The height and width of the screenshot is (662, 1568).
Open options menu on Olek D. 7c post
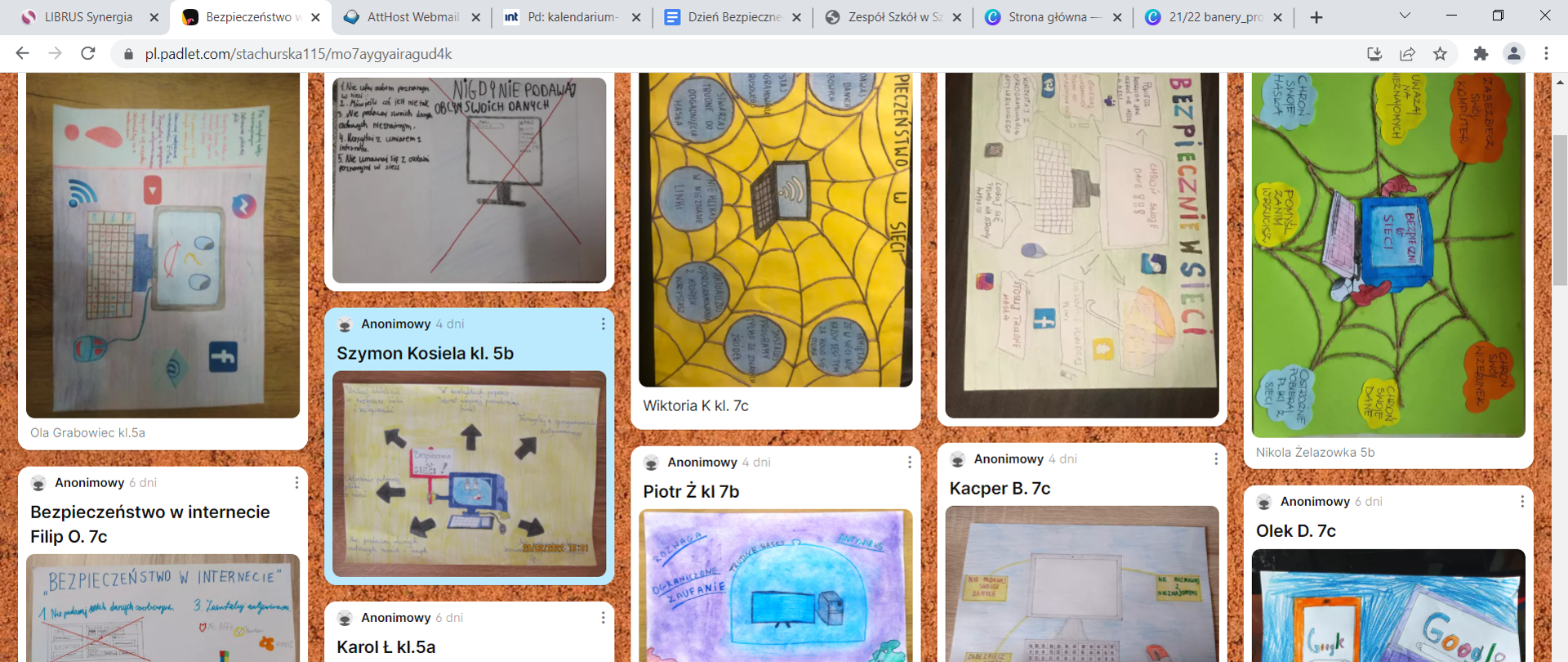coord(1522,501)
